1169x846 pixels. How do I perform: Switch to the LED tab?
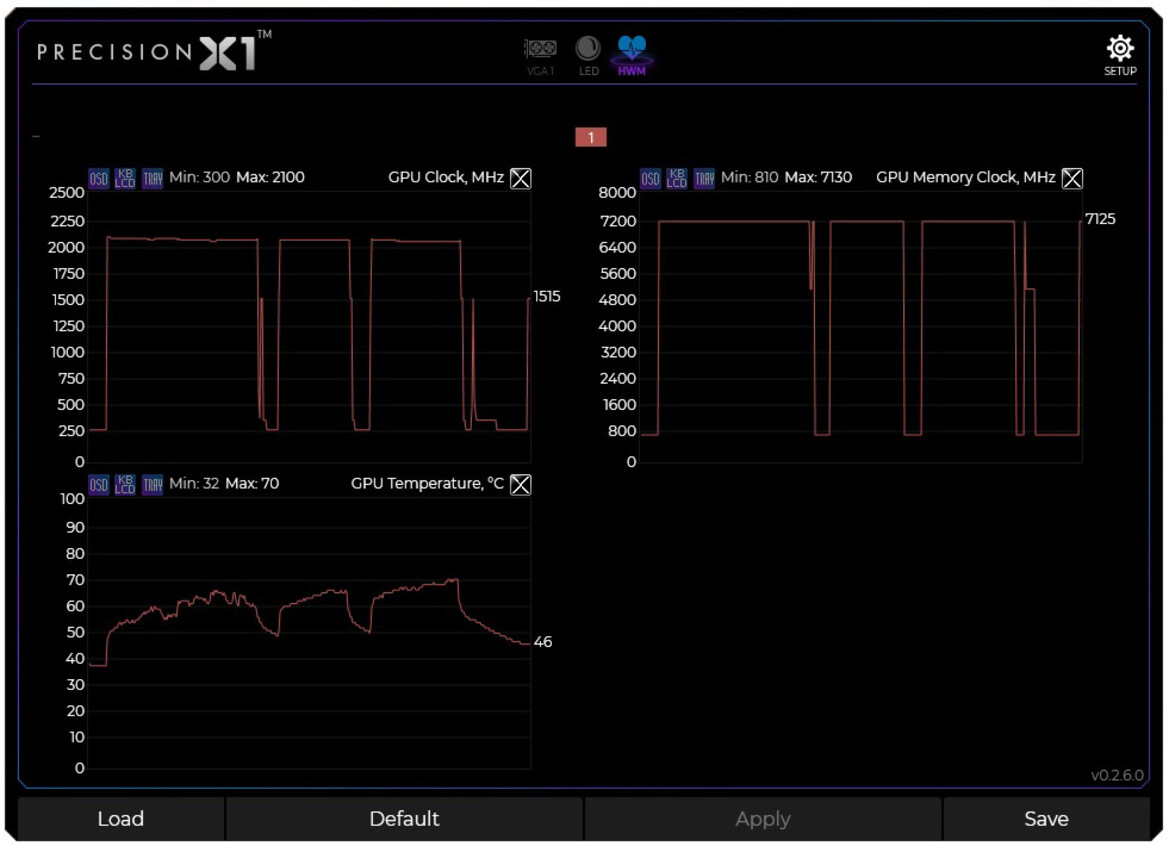point(588,56)
